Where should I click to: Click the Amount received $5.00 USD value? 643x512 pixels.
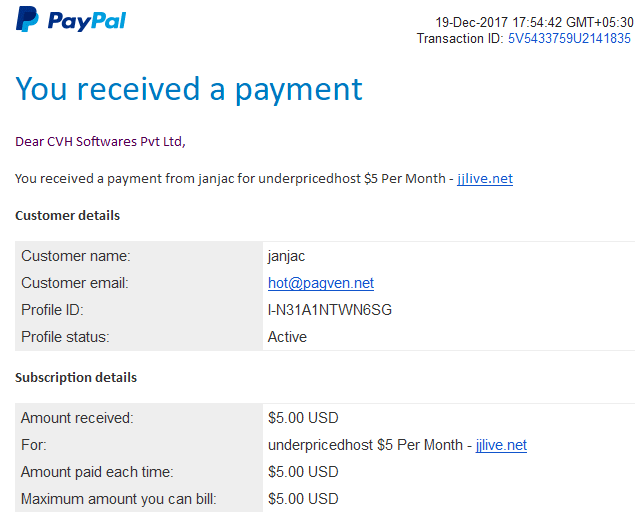click(303, 418)
